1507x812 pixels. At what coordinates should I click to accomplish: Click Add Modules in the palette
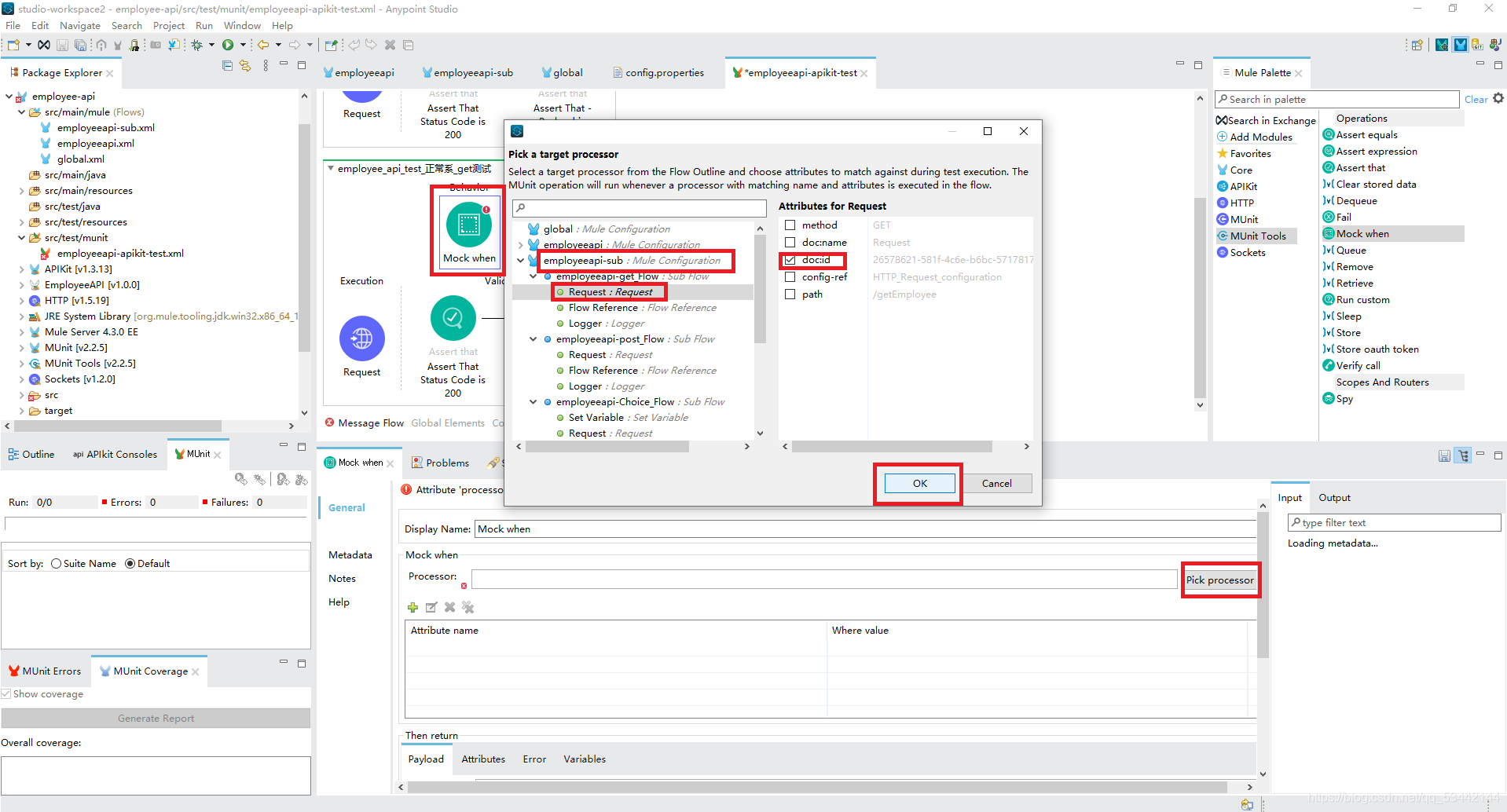(x=1259, y=137)
